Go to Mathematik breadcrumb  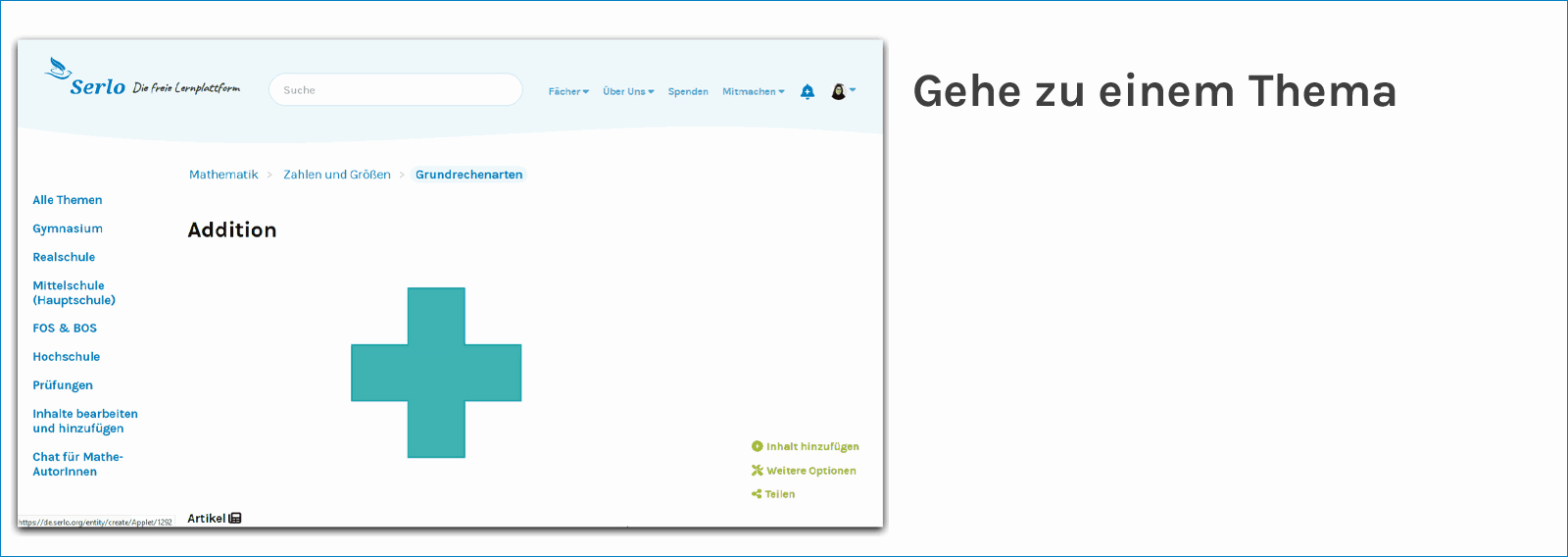(x=223, y=175)
